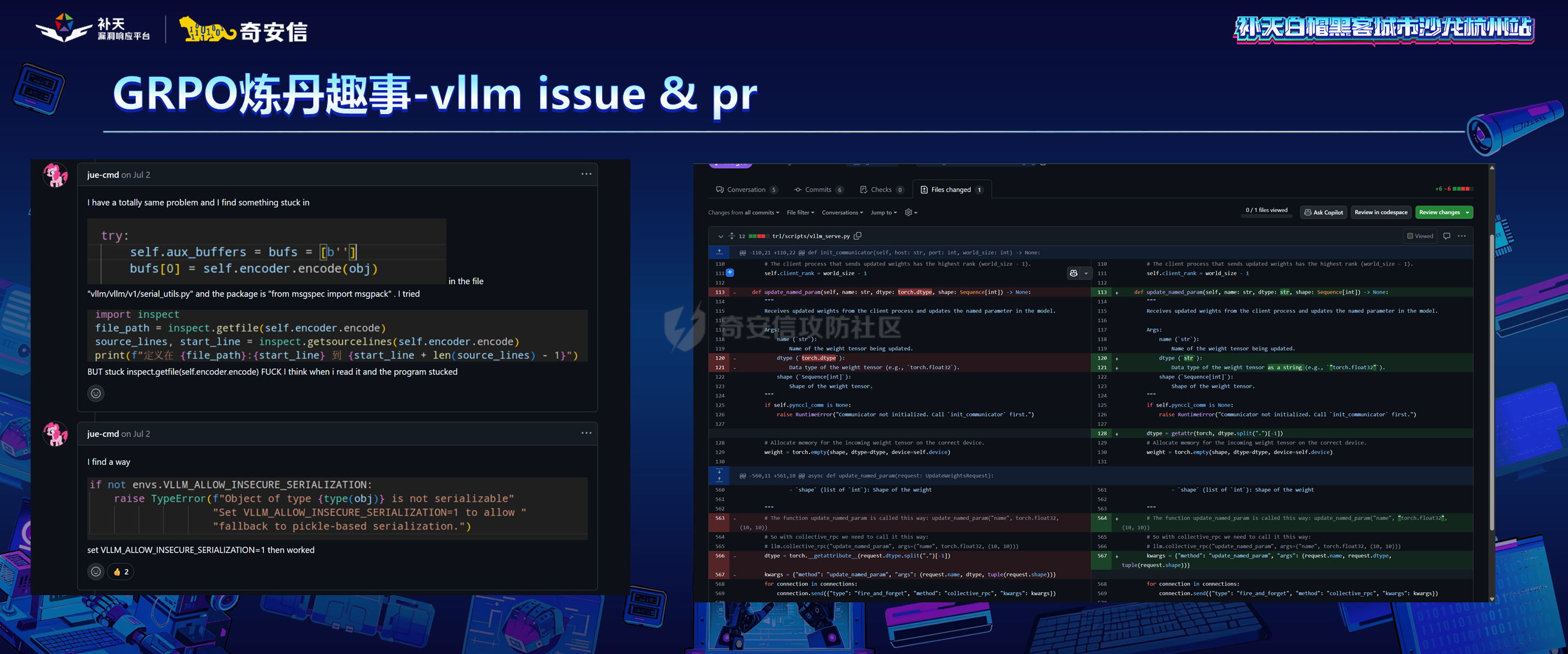
Task: Click the Ask Copilot button
Action: click(1322, 213)
